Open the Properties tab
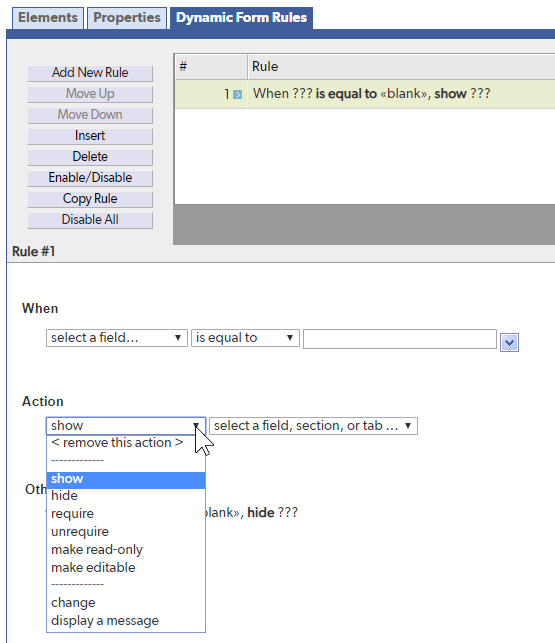 coord(127,18)
